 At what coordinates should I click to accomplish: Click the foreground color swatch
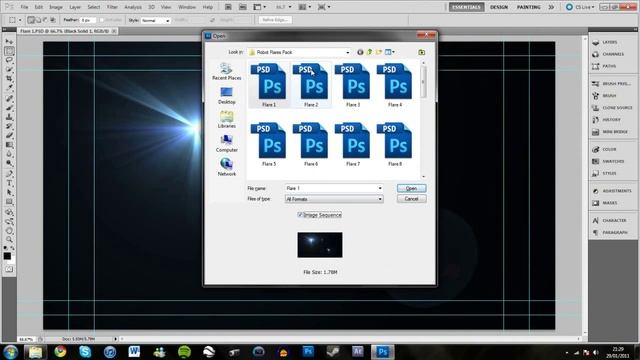[x=7, y=256]
